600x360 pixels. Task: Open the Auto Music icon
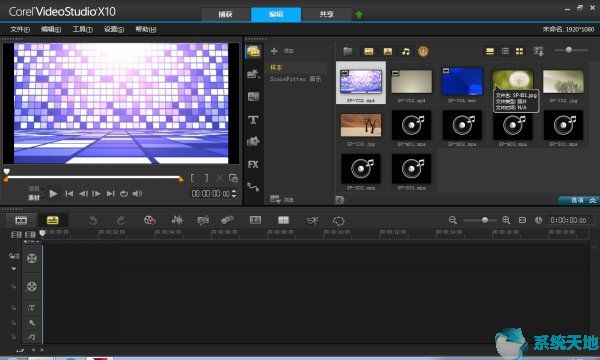(x=203, y=220)
